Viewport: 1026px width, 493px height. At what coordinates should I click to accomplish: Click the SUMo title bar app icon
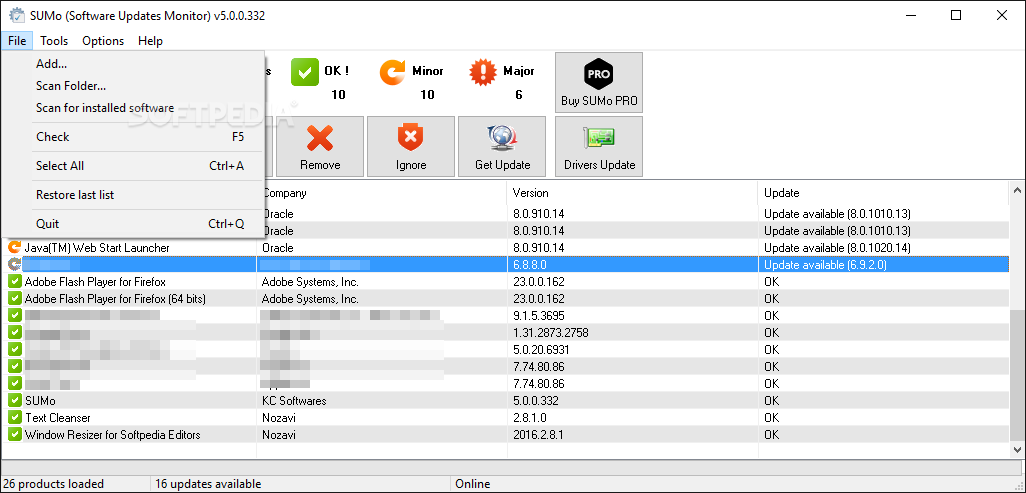(x=16, y=16)
